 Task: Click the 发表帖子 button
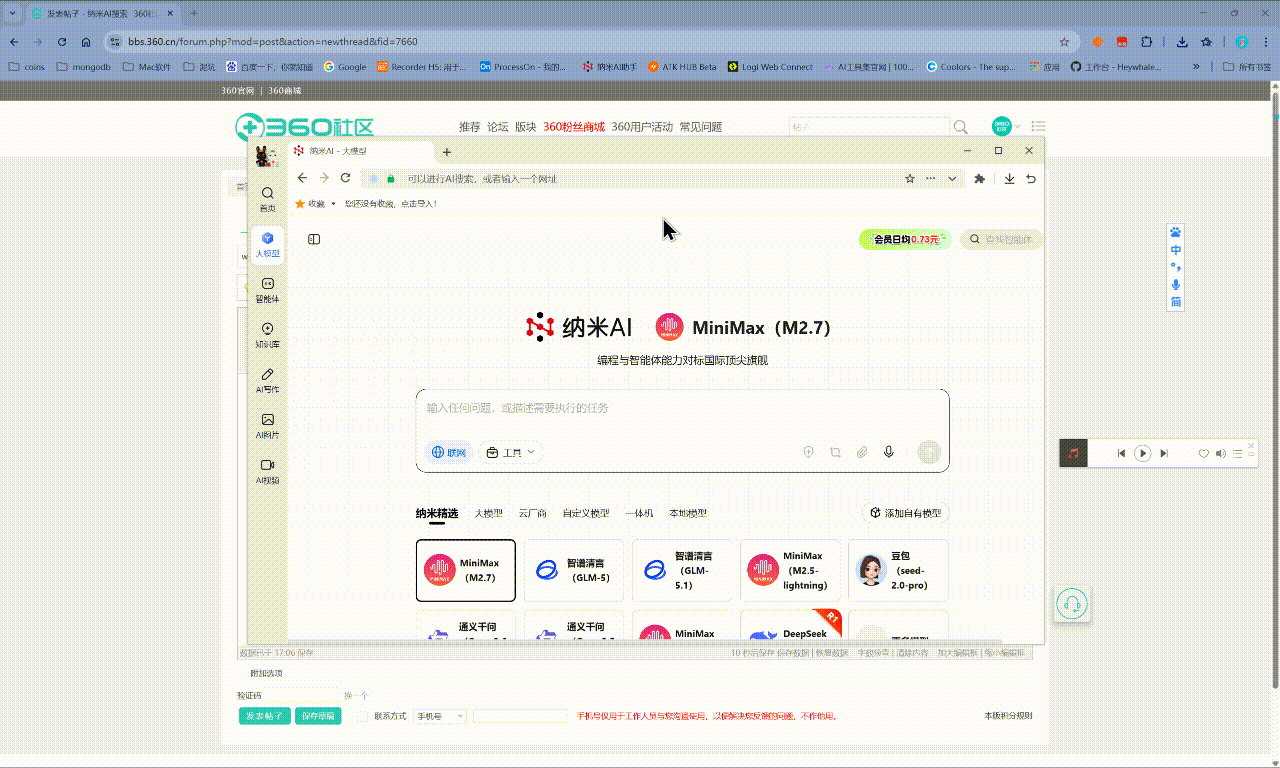tap(265, 716)
